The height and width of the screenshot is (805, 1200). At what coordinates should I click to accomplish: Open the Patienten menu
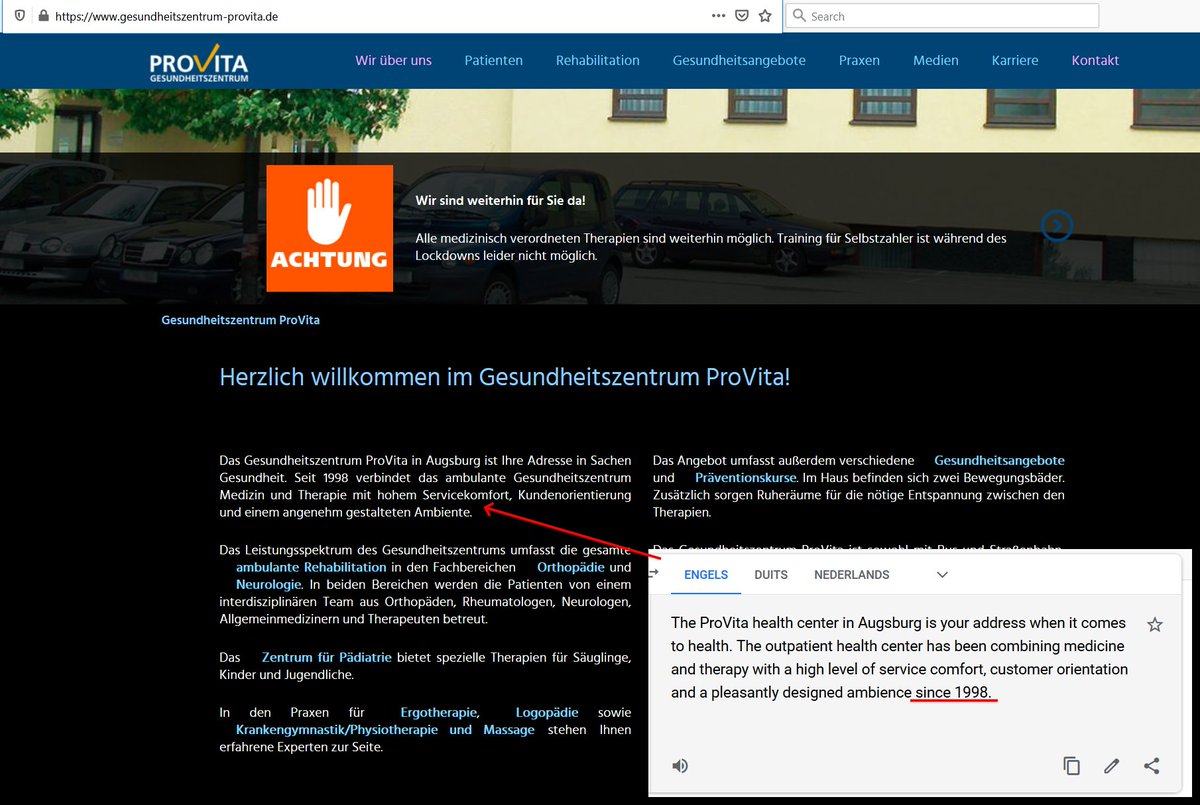pos(494,60)
